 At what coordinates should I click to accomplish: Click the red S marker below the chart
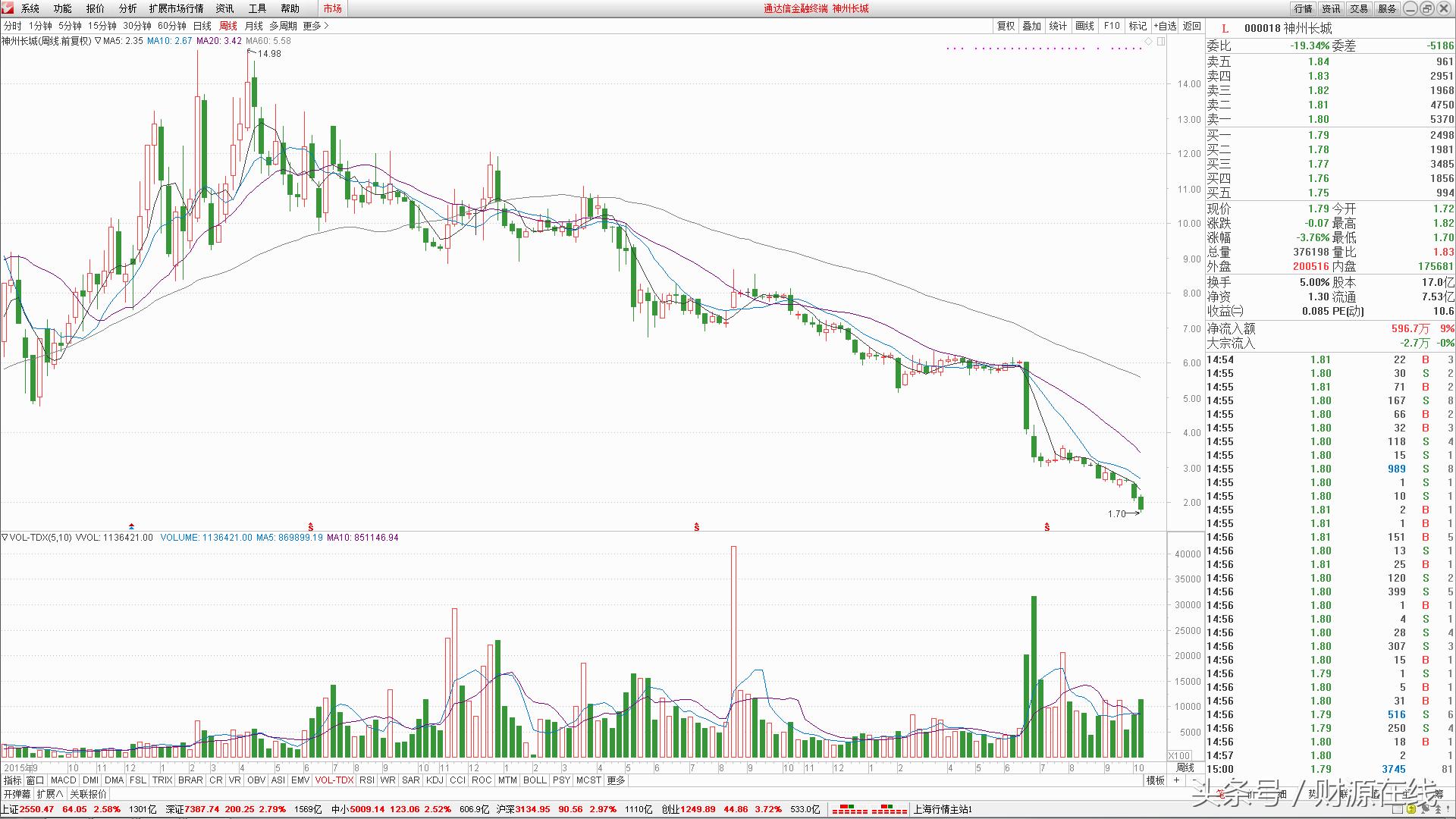click(x=696, y=526)
